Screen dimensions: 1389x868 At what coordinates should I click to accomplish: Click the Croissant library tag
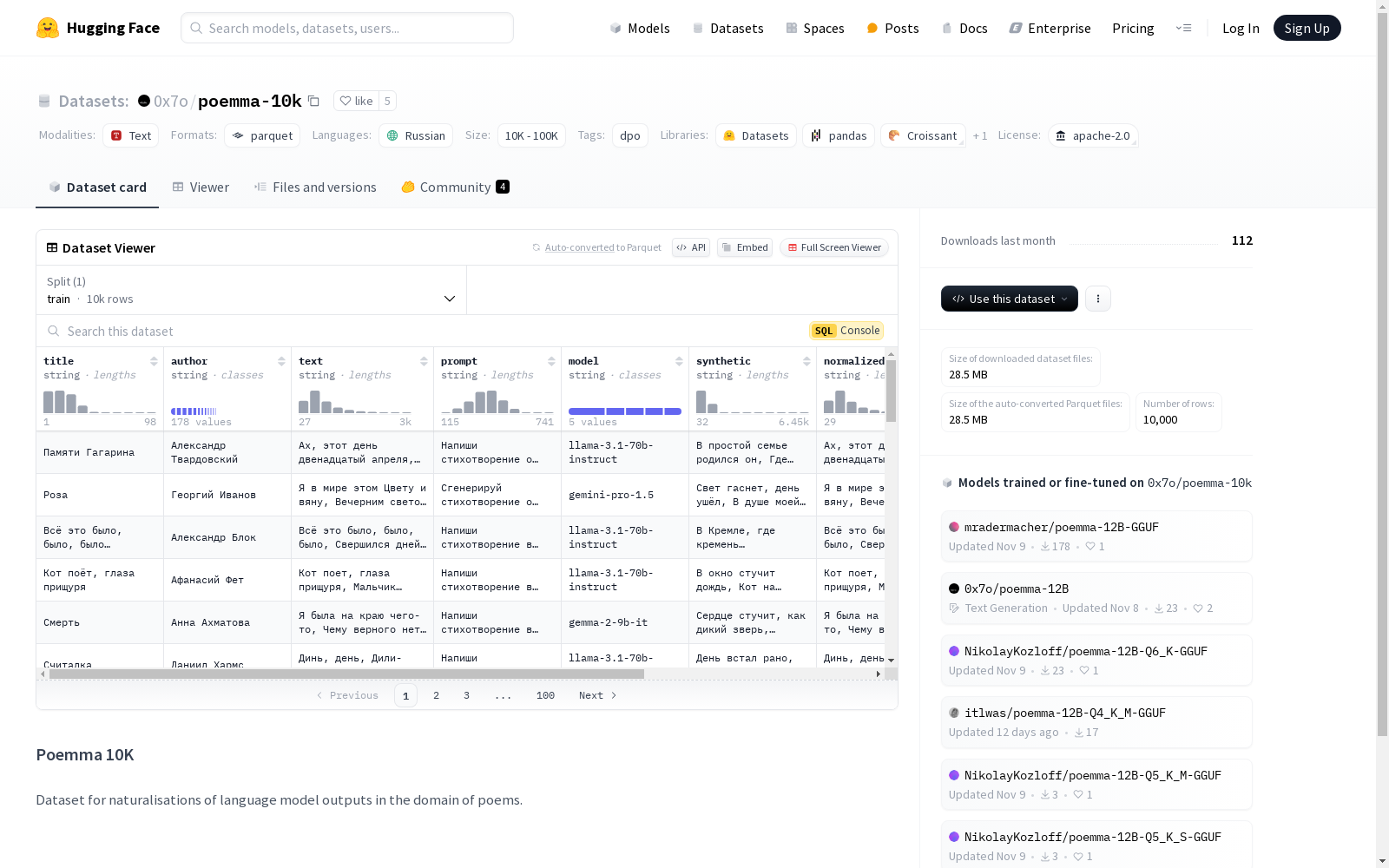pos(923,135)
